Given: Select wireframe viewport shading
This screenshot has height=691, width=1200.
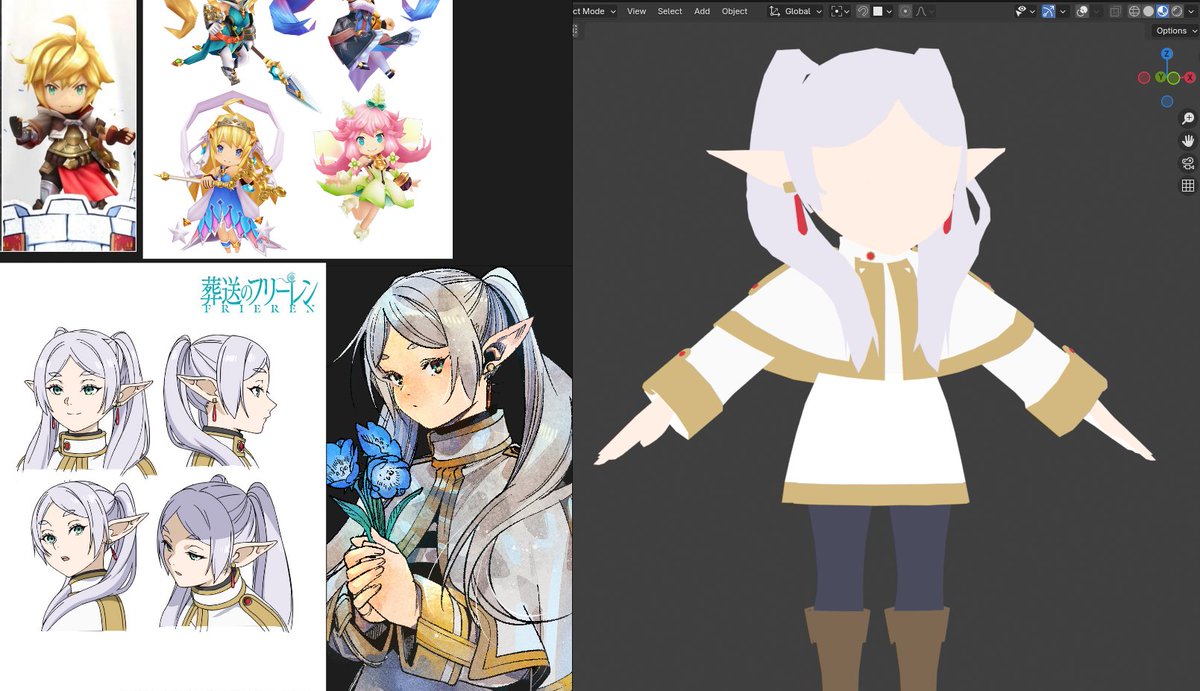Looking at the screenshot, I should click(x=1134, y=11).
